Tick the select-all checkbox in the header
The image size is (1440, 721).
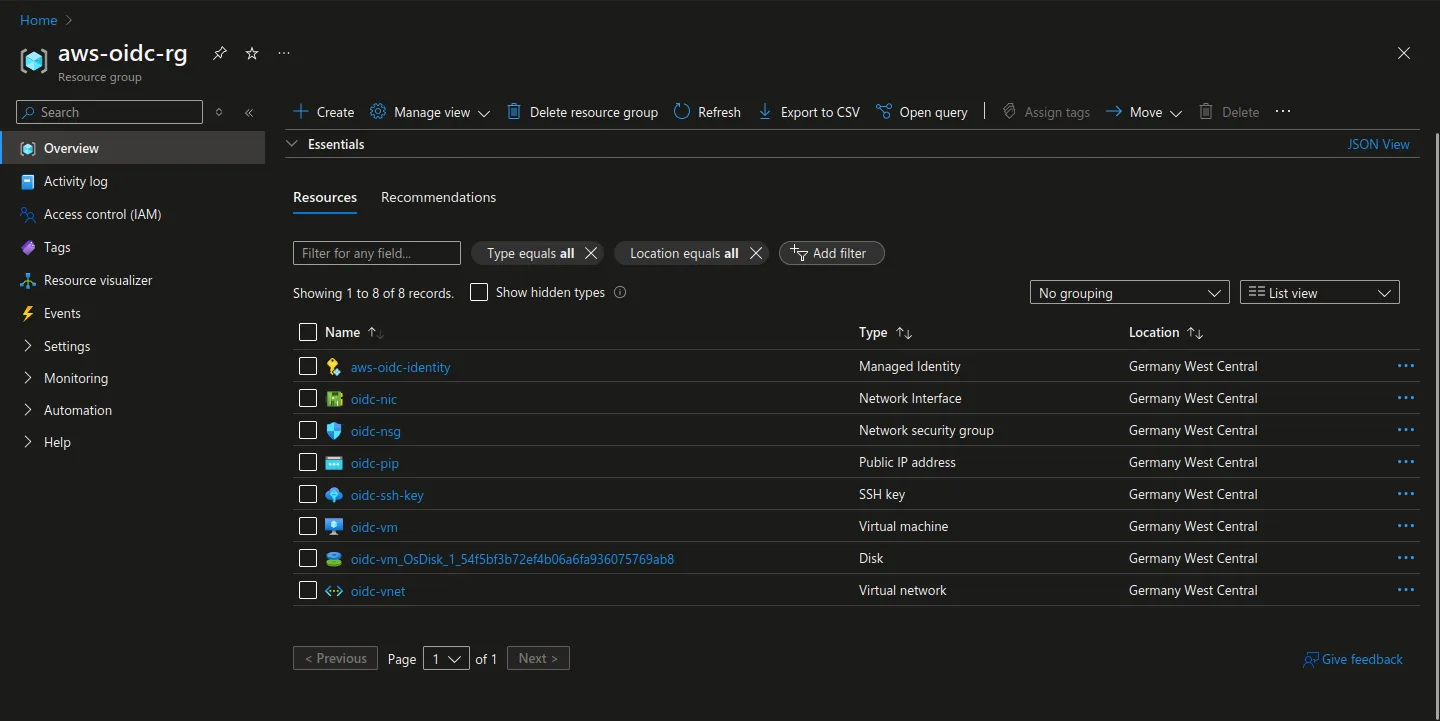point(308,333)
